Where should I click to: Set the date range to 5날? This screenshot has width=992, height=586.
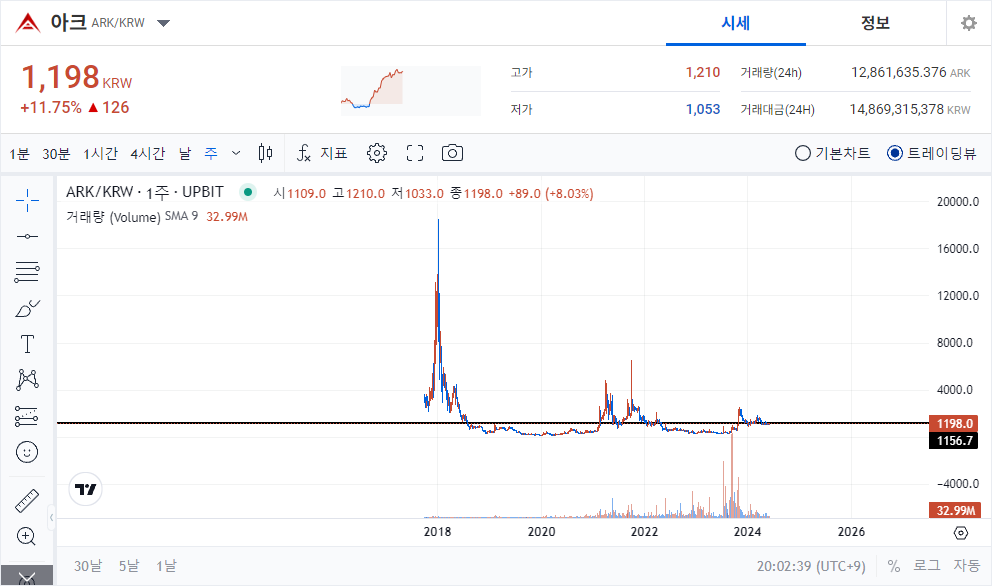(x=128, y=565)
